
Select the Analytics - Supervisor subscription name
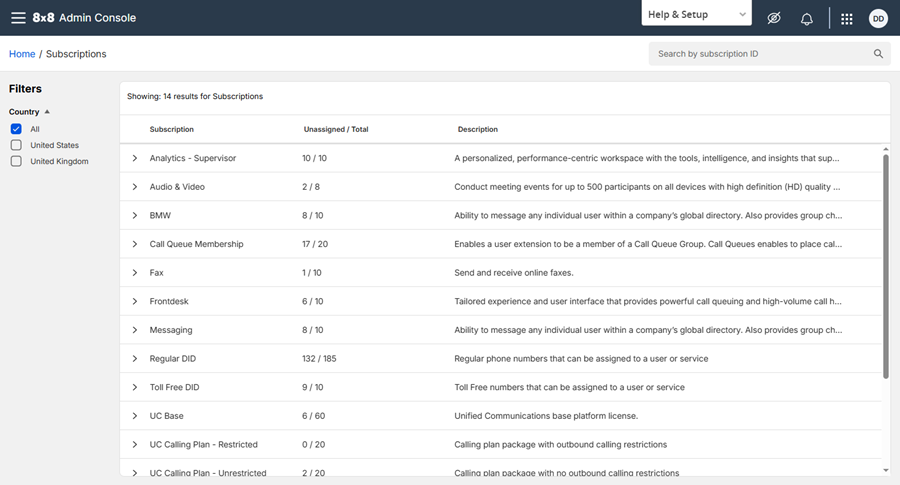(193, 158)
